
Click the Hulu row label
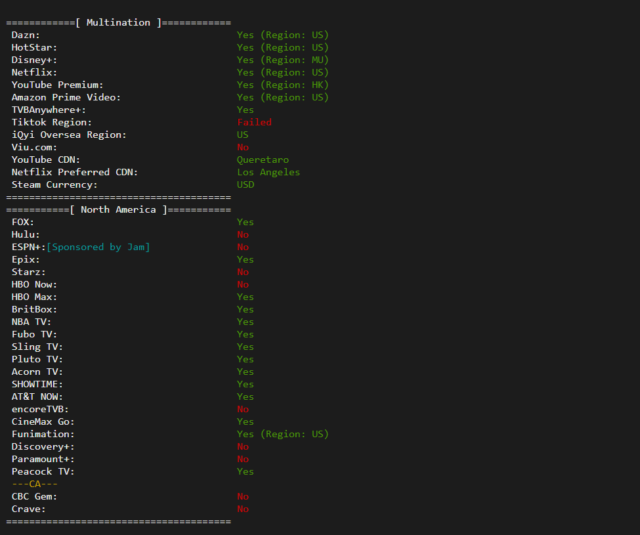tap(27, 234)
